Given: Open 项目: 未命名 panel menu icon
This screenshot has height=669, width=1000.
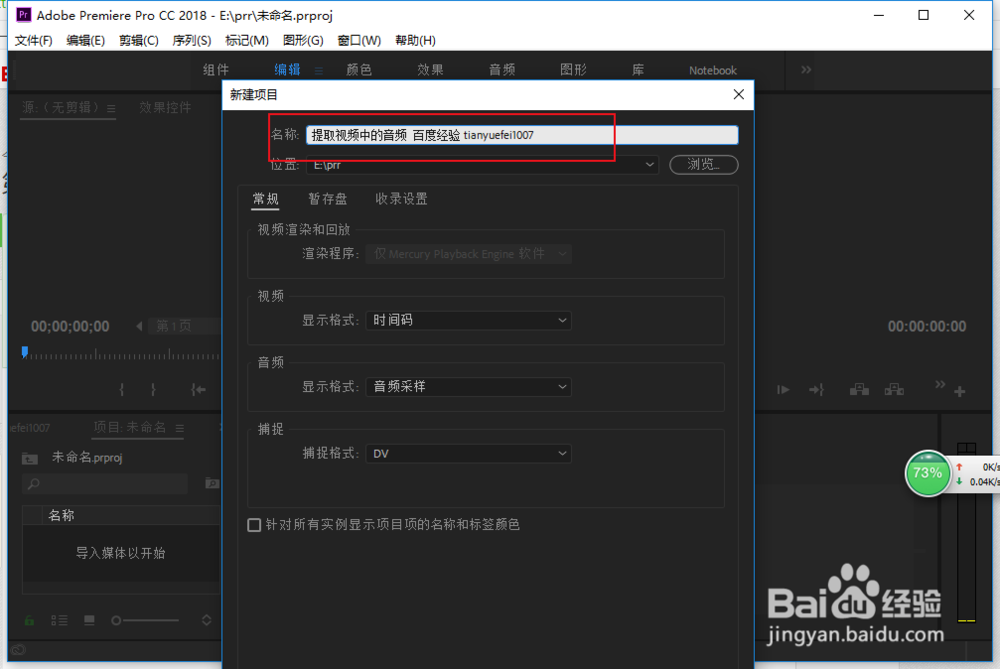Looking at the screenshot, I should pos(180,428).
